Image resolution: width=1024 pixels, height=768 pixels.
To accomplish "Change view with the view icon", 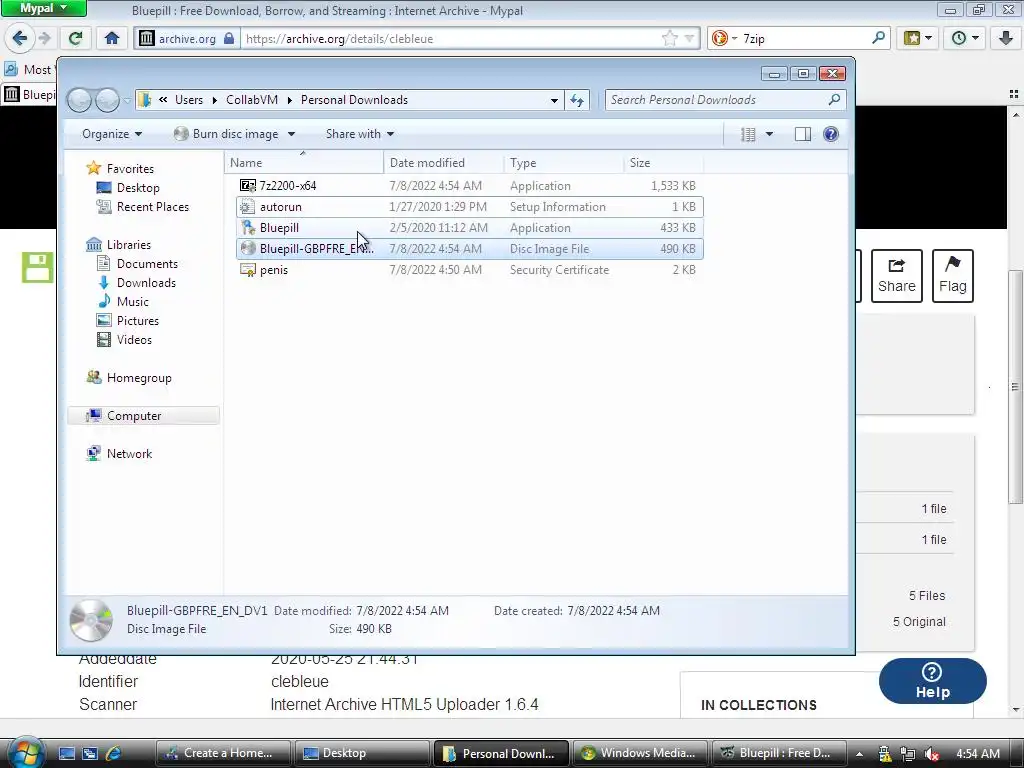I will (x=748, y=135).
